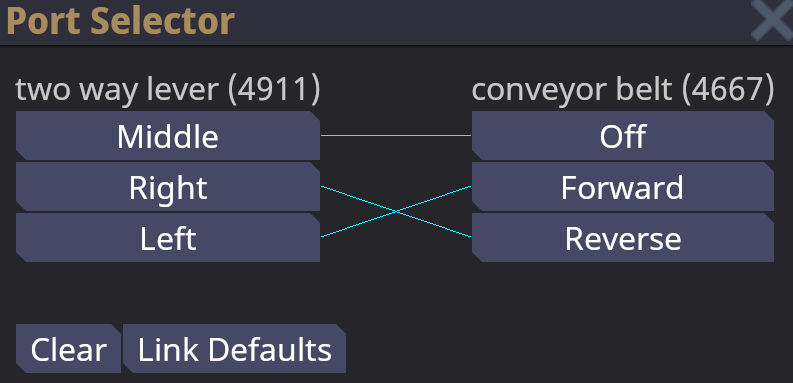Click the 4911 ID number of the lever
Screen dimensions: 793x383
coord(273,89)
